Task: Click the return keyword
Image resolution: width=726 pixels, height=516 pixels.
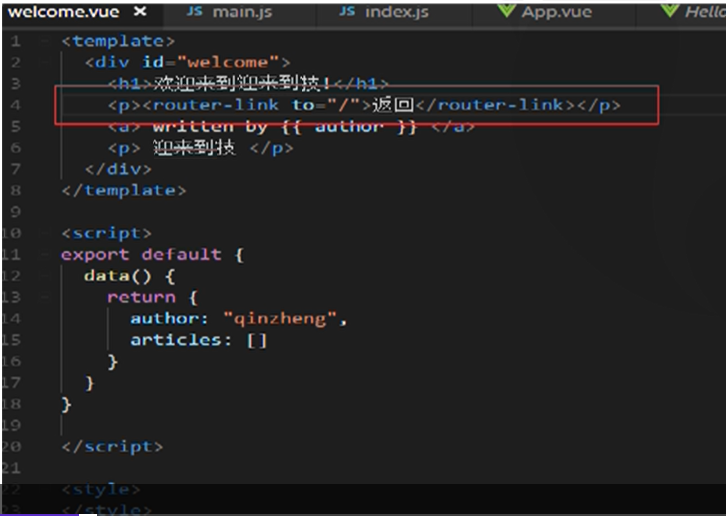Action: pos(141,297)
